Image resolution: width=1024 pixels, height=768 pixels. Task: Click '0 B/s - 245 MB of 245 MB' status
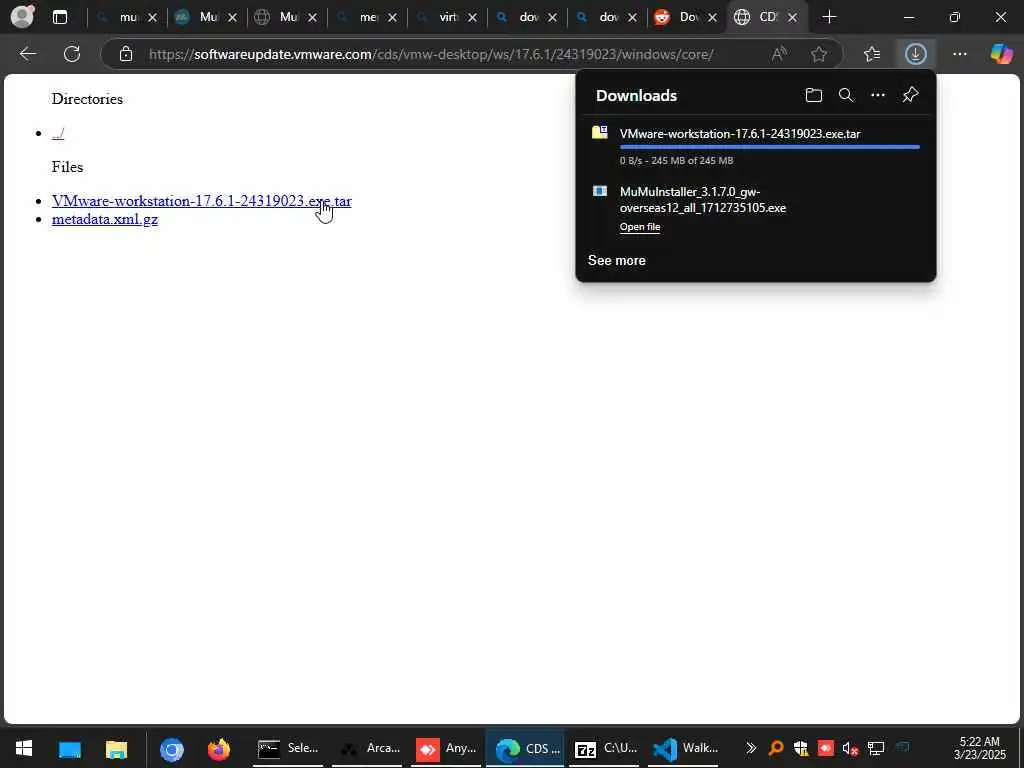click(677, 161)
